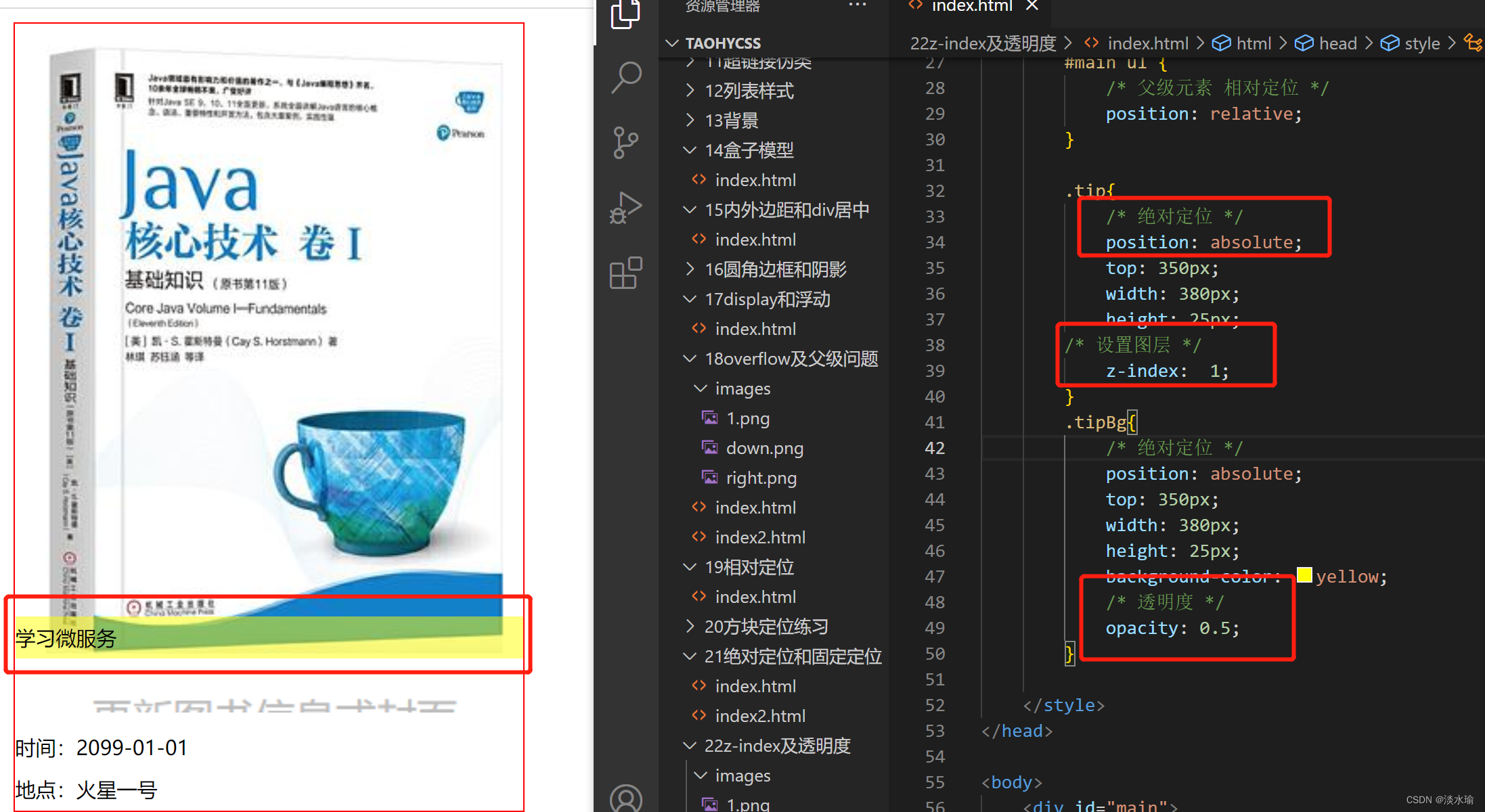Viewport: 1485px width, 812px height.
Task: Click breadcrumb style element segment
Action: point(1422,43)
